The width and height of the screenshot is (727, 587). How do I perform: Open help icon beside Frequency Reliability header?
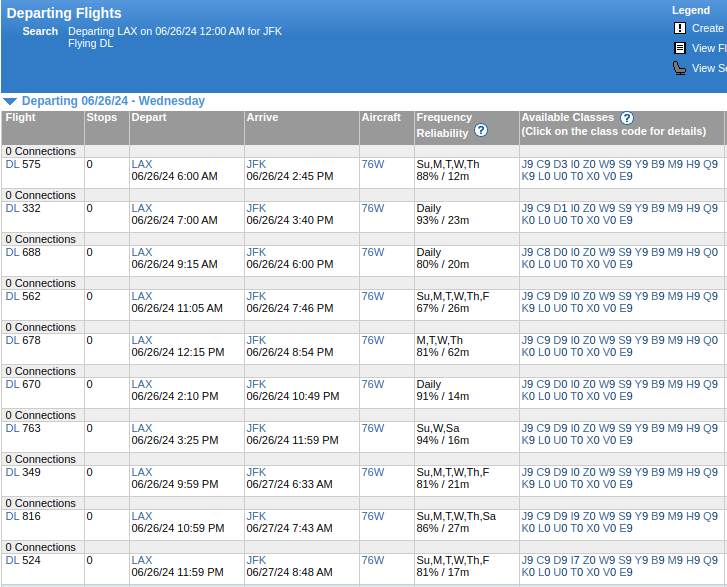(481, 131)
